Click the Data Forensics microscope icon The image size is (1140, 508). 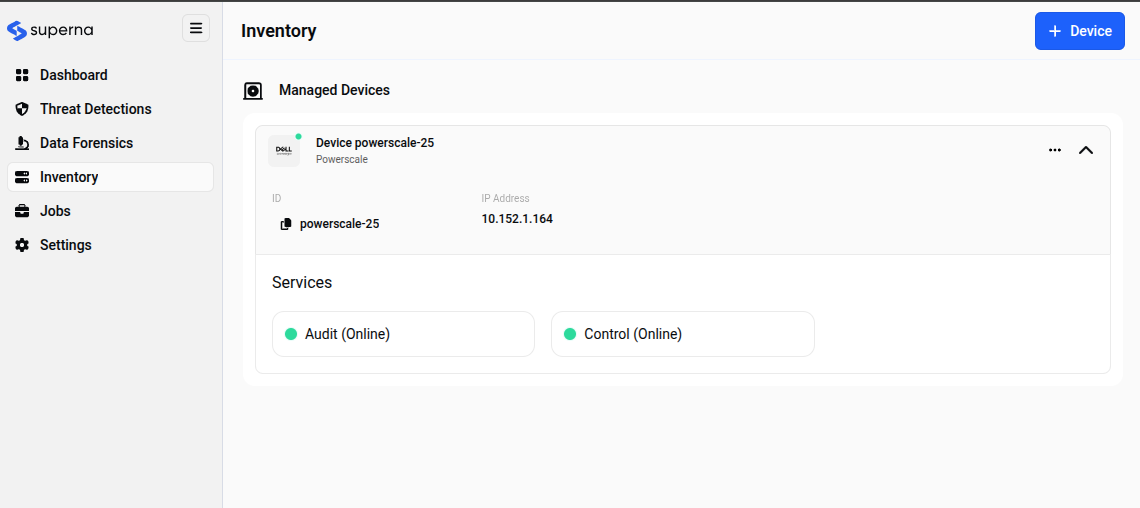(x=22, y=143)
